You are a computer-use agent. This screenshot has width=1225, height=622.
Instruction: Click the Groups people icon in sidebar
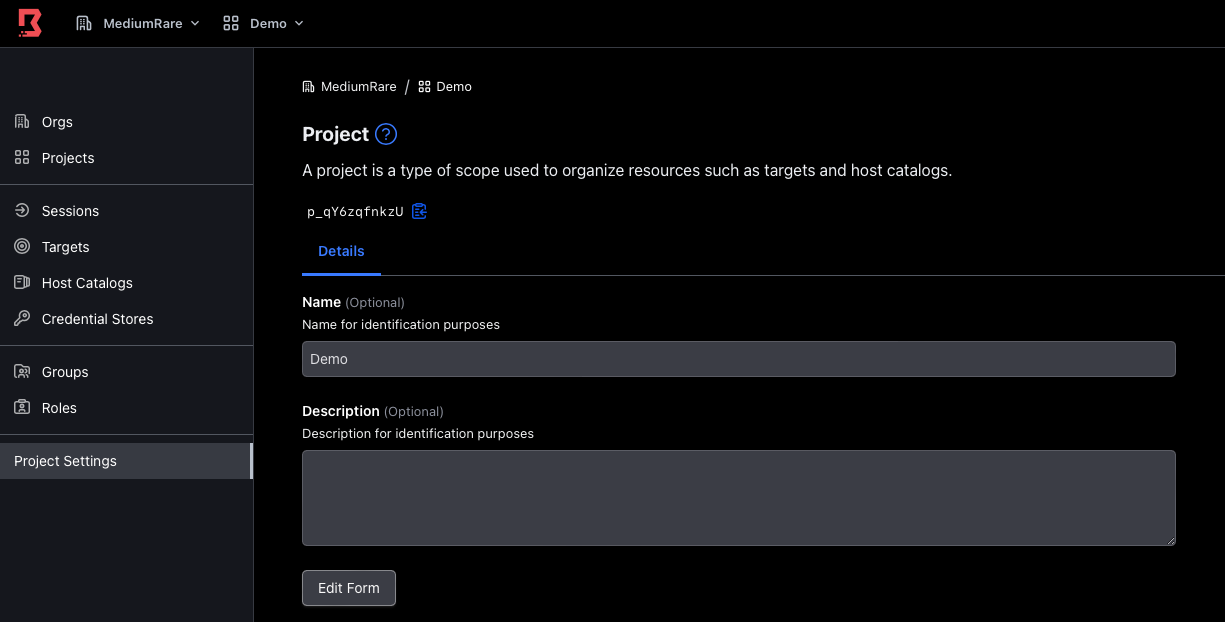point(22,372)
